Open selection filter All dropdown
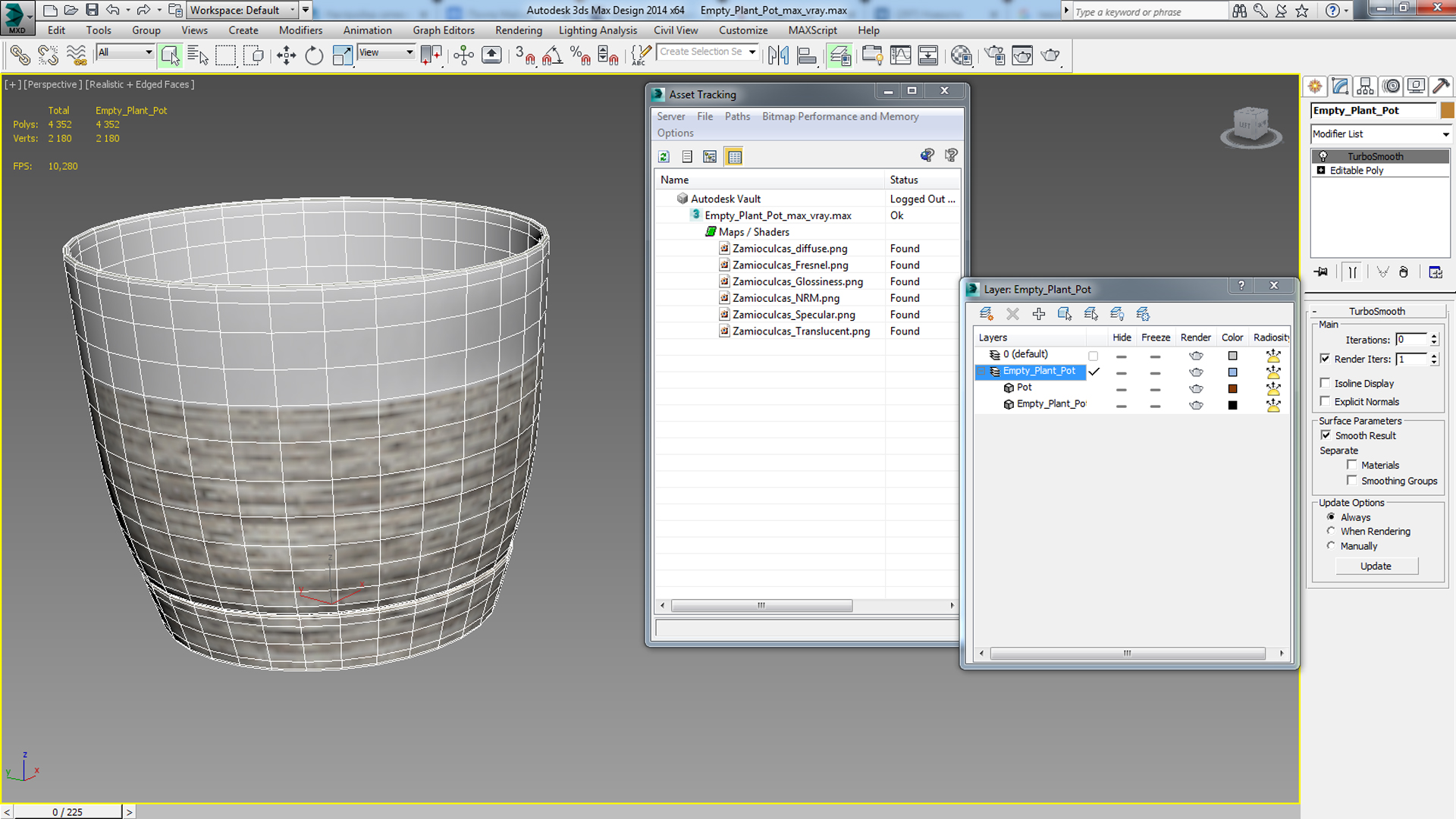The width and height of the screenshot is (1456, 819). point(125,52)
